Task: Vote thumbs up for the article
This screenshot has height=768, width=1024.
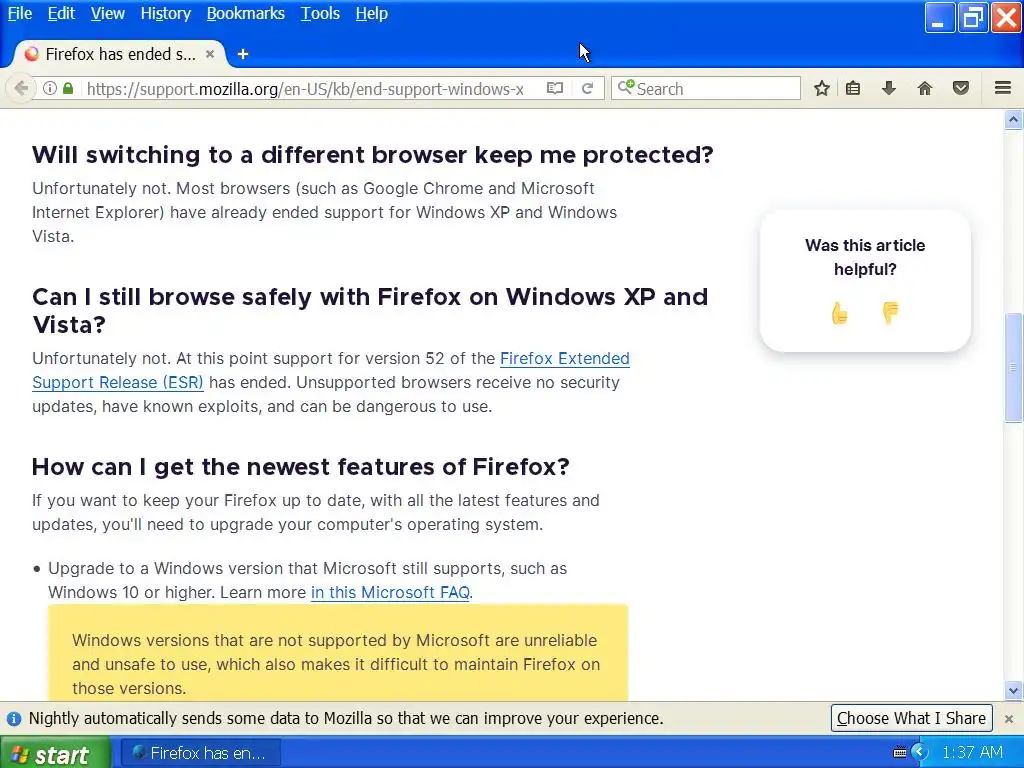Action: pos(840,313)
